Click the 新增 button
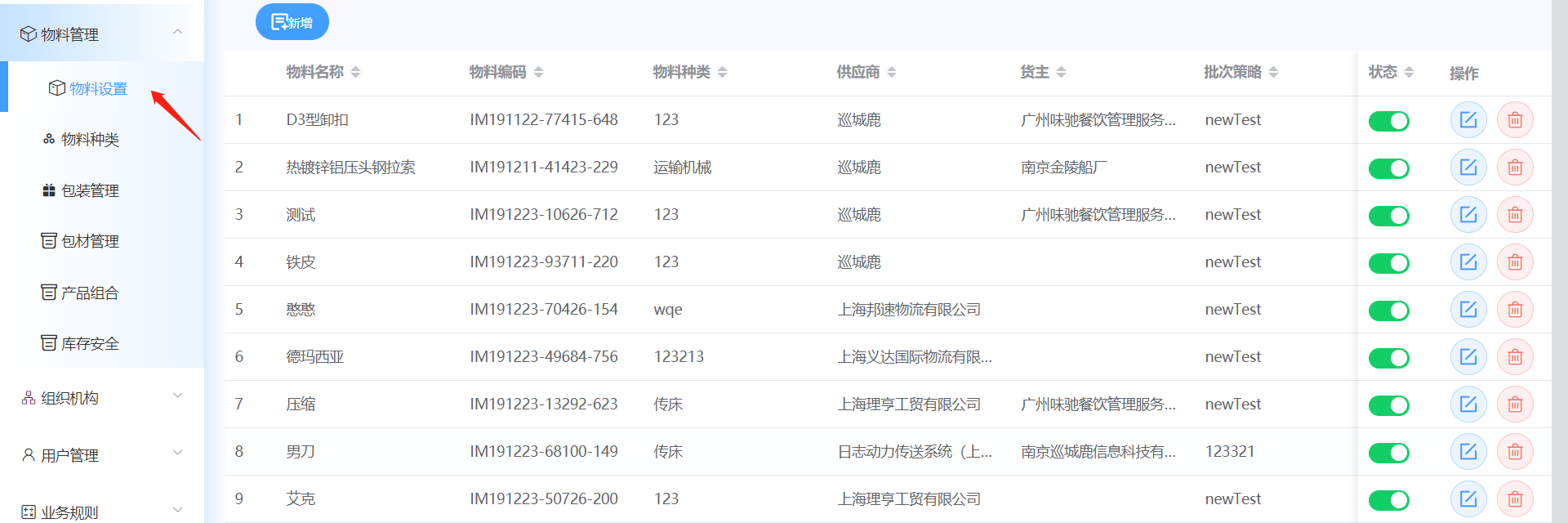This screenshot has width=1568, height=523. pyautogui.click(x=292, y=22)
